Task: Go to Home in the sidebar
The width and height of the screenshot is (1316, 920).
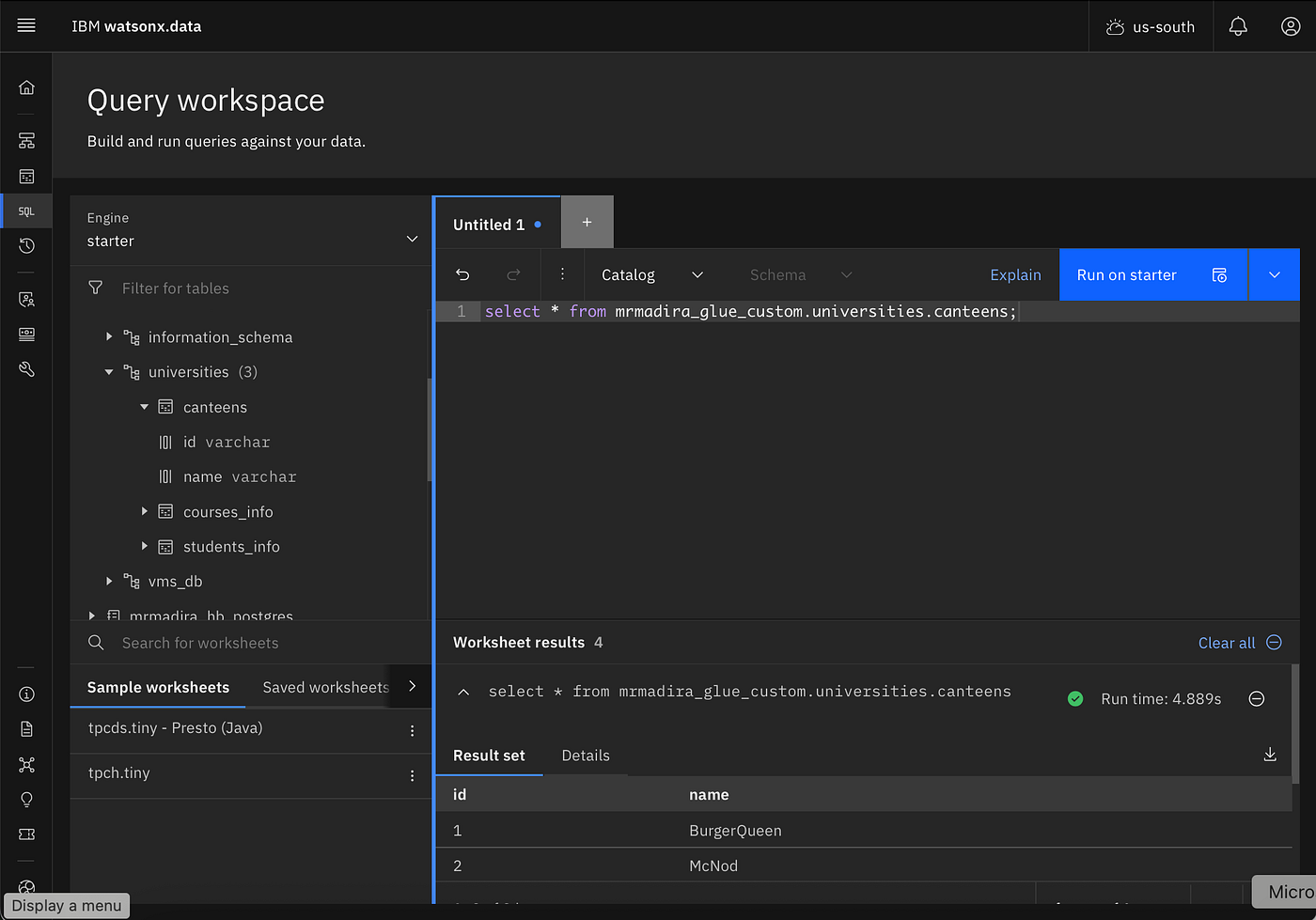Action: [x=26, y=87]
